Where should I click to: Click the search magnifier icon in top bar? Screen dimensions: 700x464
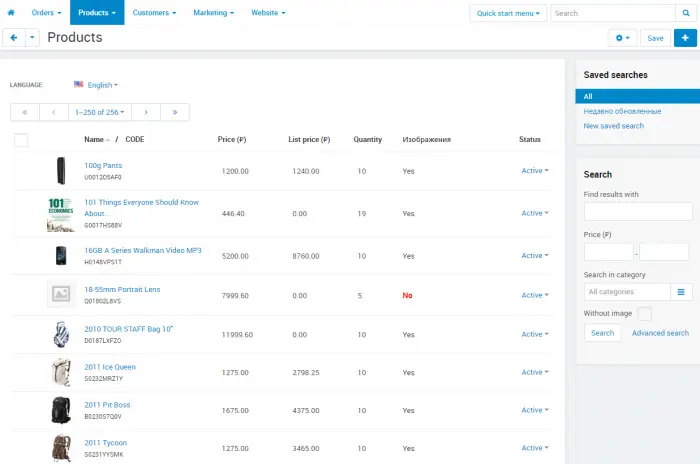686,13
